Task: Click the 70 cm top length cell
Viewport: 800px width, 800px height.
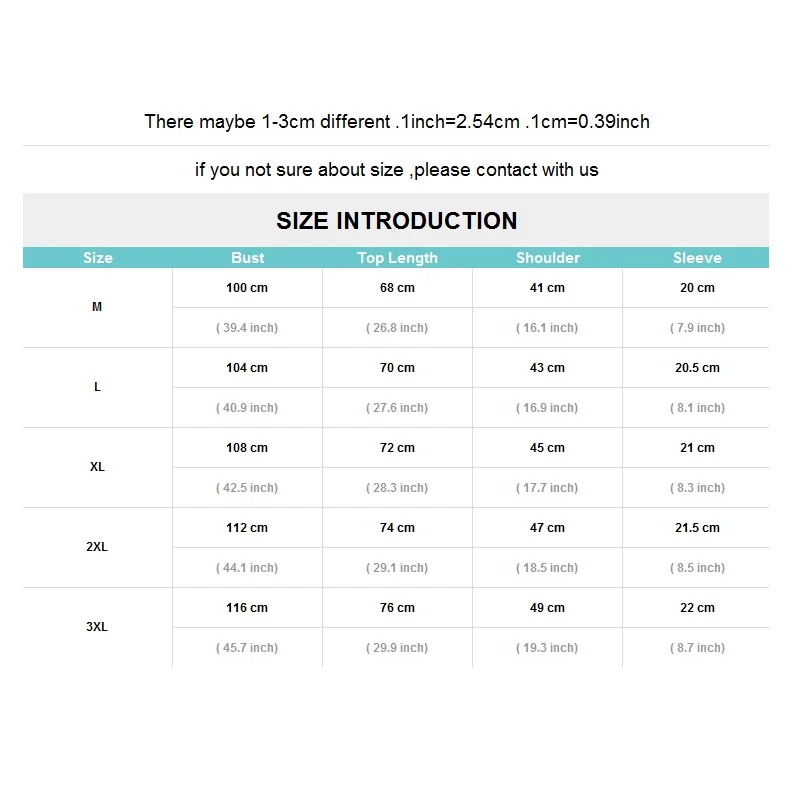Action: [397, 368]
